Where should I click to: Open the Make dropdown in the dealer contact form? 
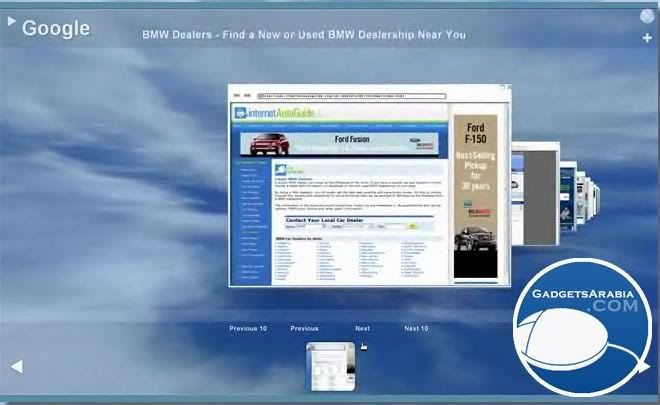311,226
